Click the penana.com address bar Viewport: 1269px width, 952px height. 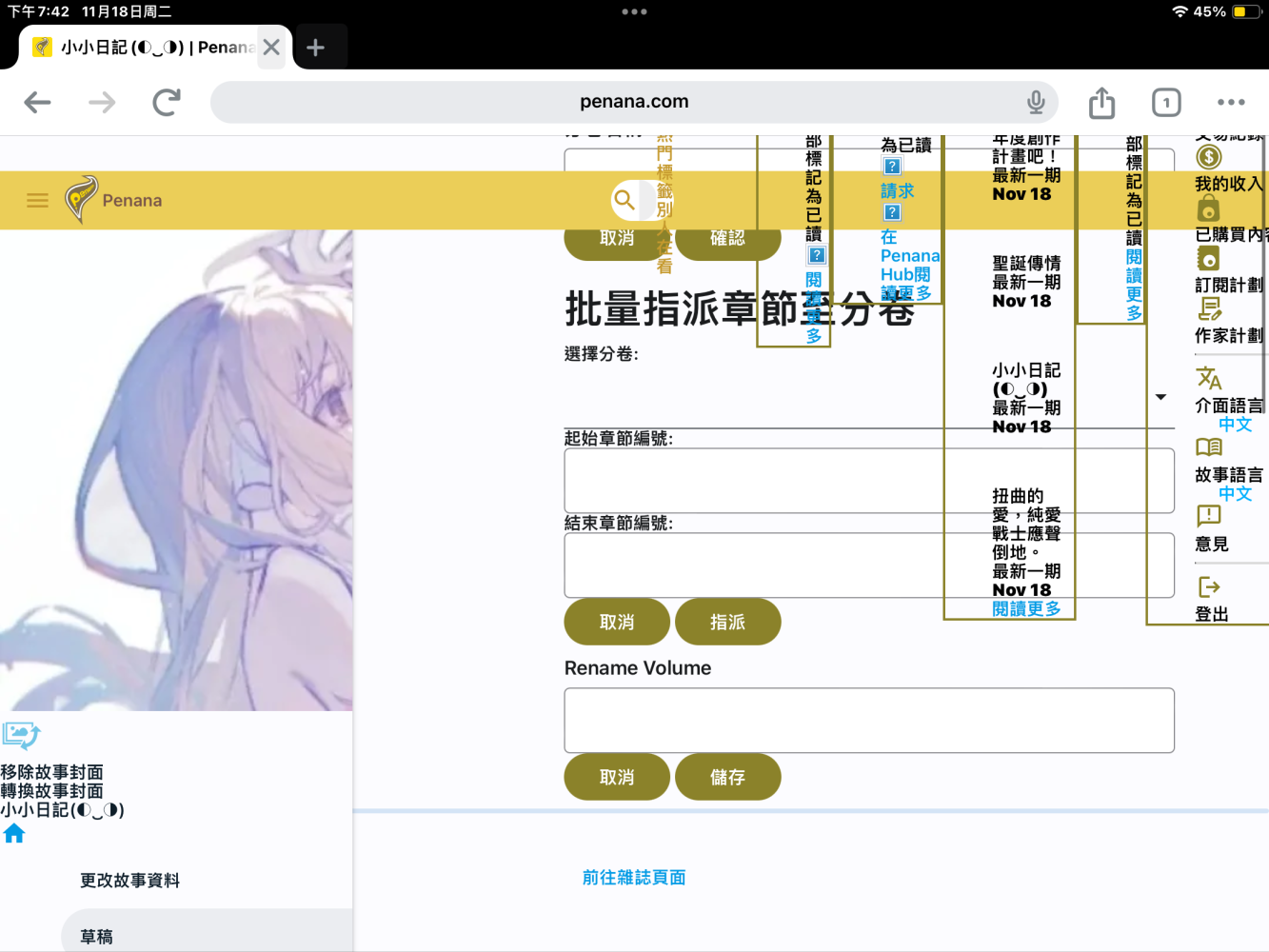click(634, 102)
